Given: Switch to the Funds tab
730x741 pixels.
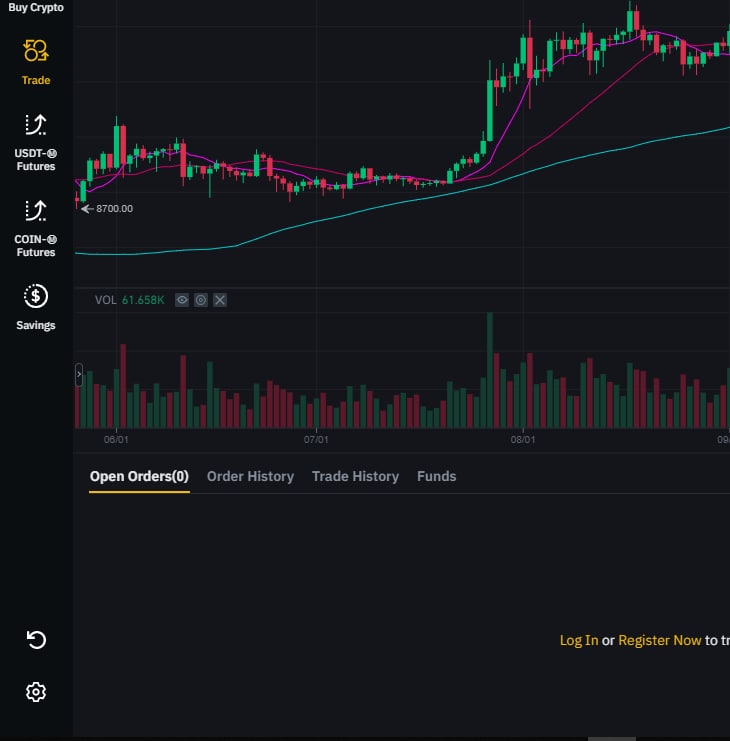Looking at the screenshot, I should [x=437, y=476].
